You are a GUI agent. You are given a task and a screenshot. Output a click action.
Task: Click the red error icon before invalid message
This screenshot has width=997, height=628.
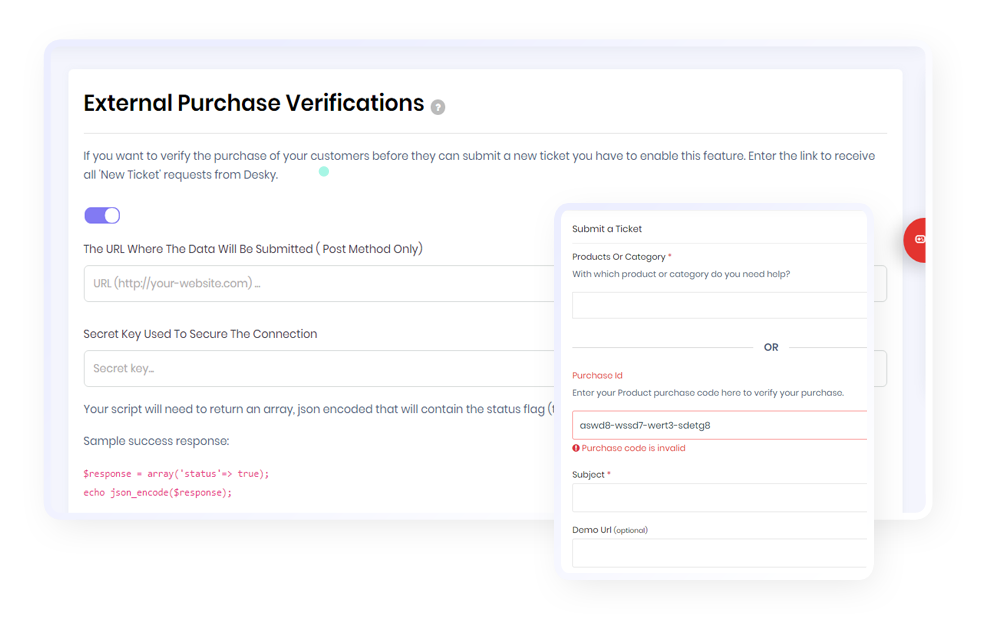click(x=576, y=448)
